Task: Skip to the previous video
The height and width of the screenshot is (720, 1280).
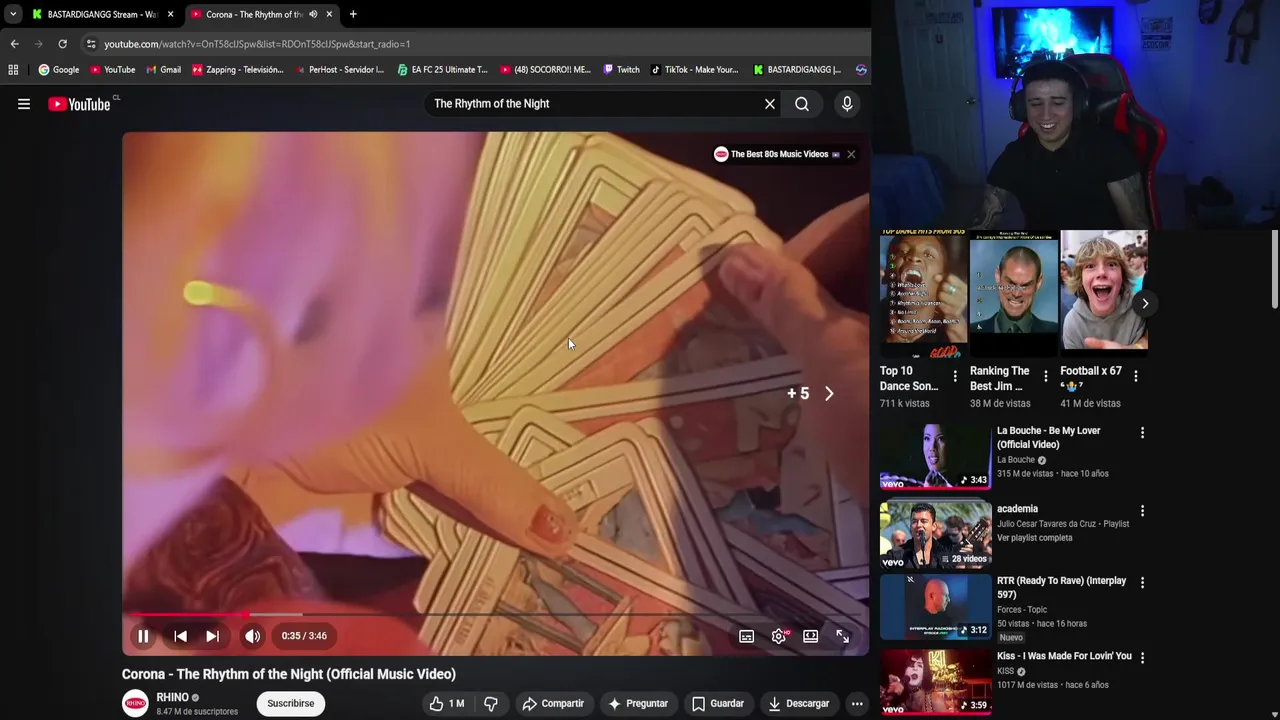Action: coord(180,636)
